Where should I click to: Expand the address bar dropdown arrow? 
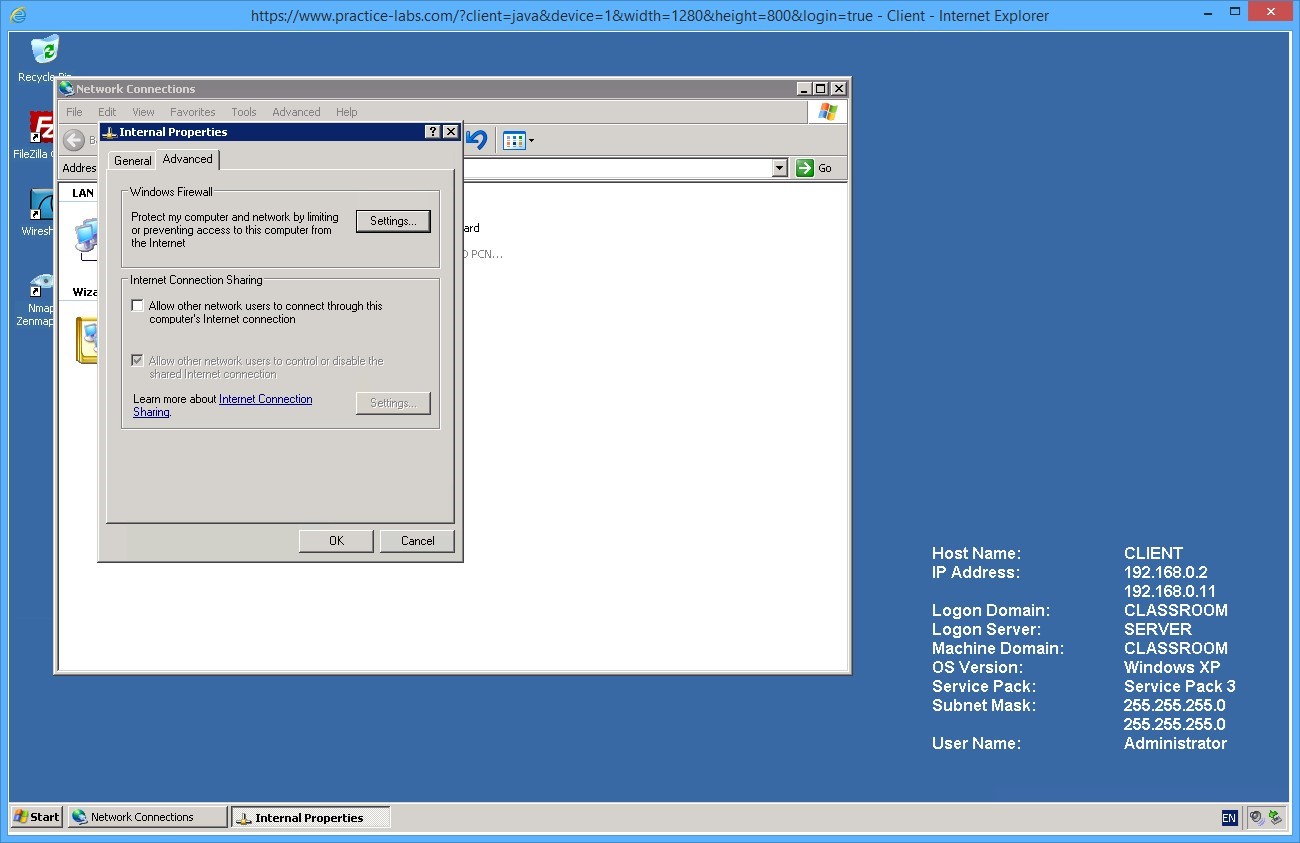780,168
